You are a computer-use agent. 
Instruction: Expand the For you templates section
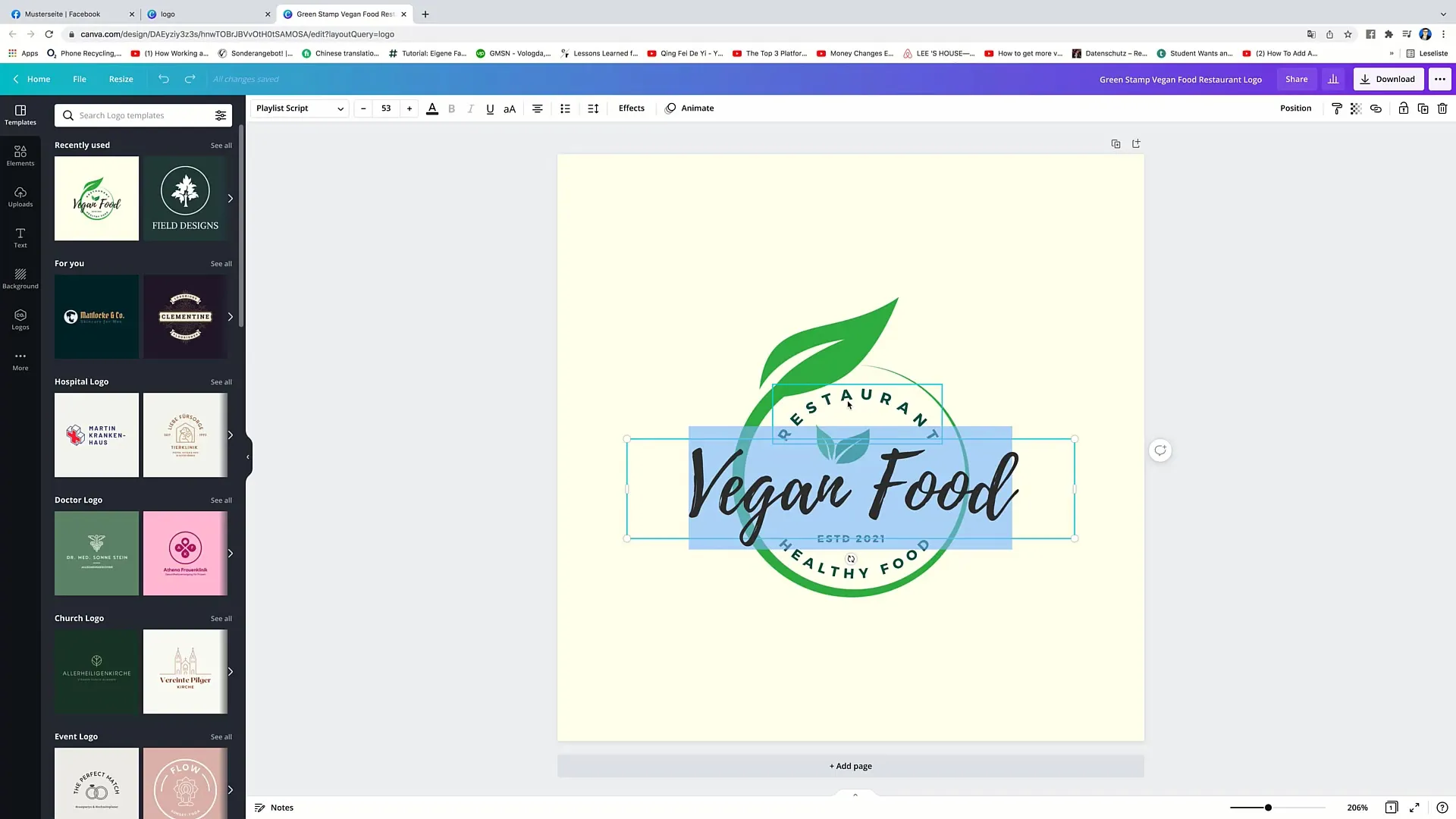(x=221, y=263)
